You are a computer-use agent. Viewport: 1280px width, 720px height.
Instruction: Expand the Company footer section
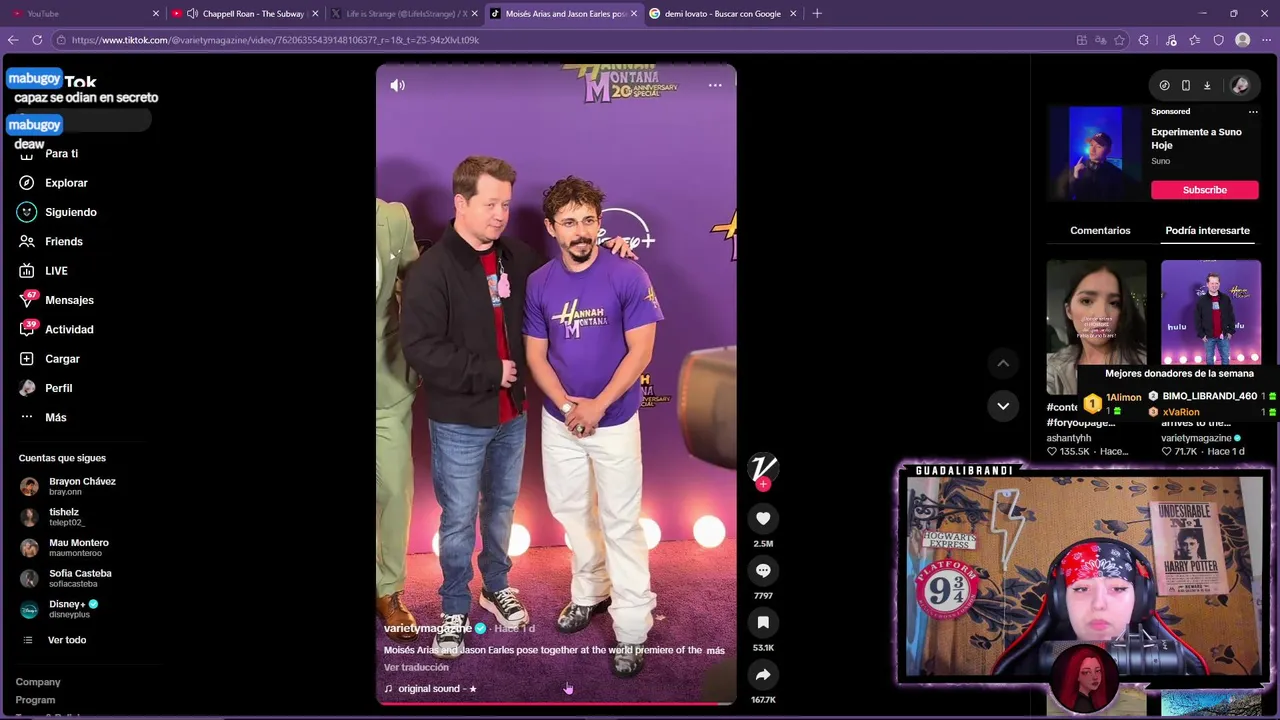click(x=38, y=682)
